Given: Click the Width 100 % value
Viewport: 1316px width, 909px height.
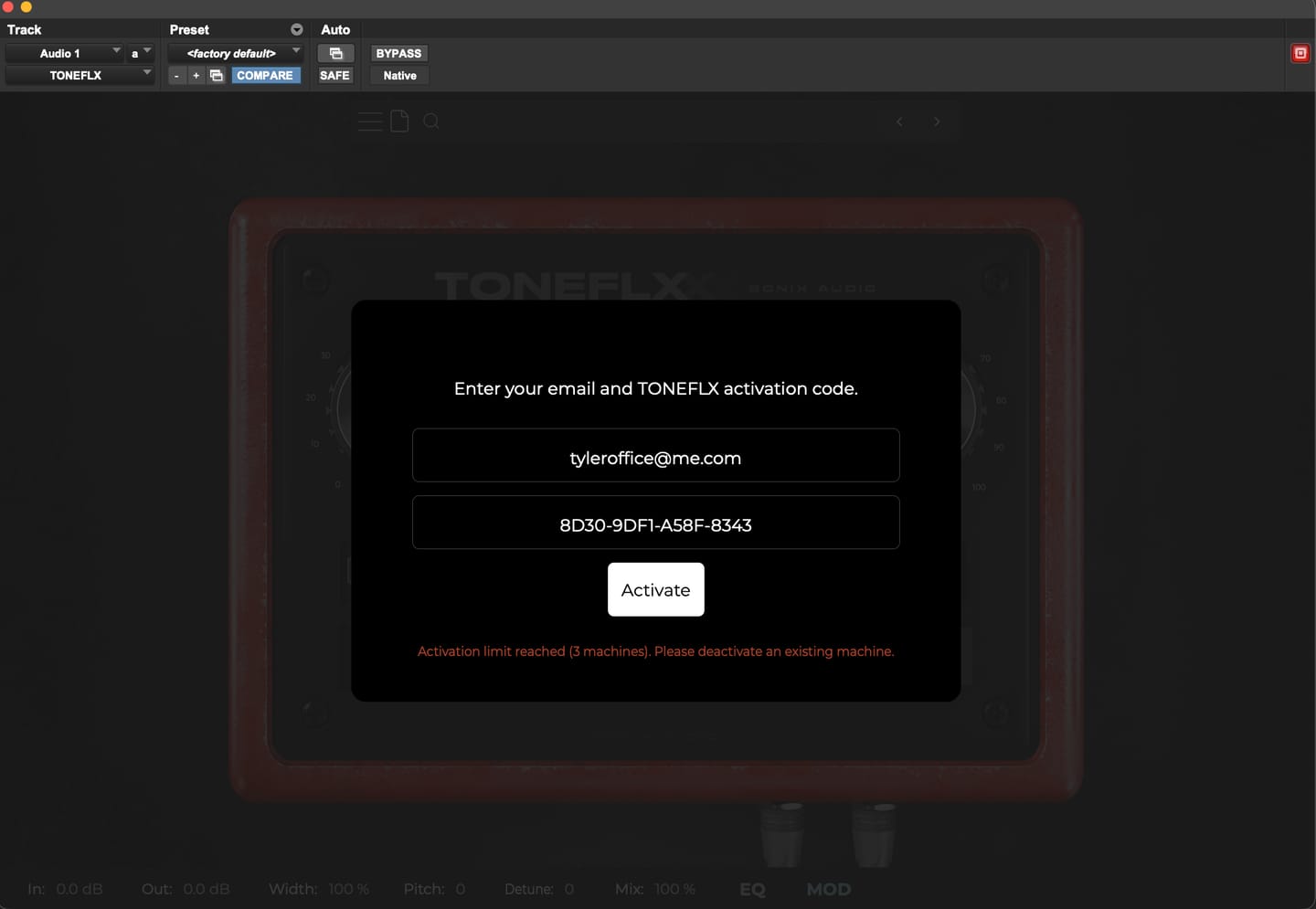Looking at the screenshot, I should tap(349, 889).
